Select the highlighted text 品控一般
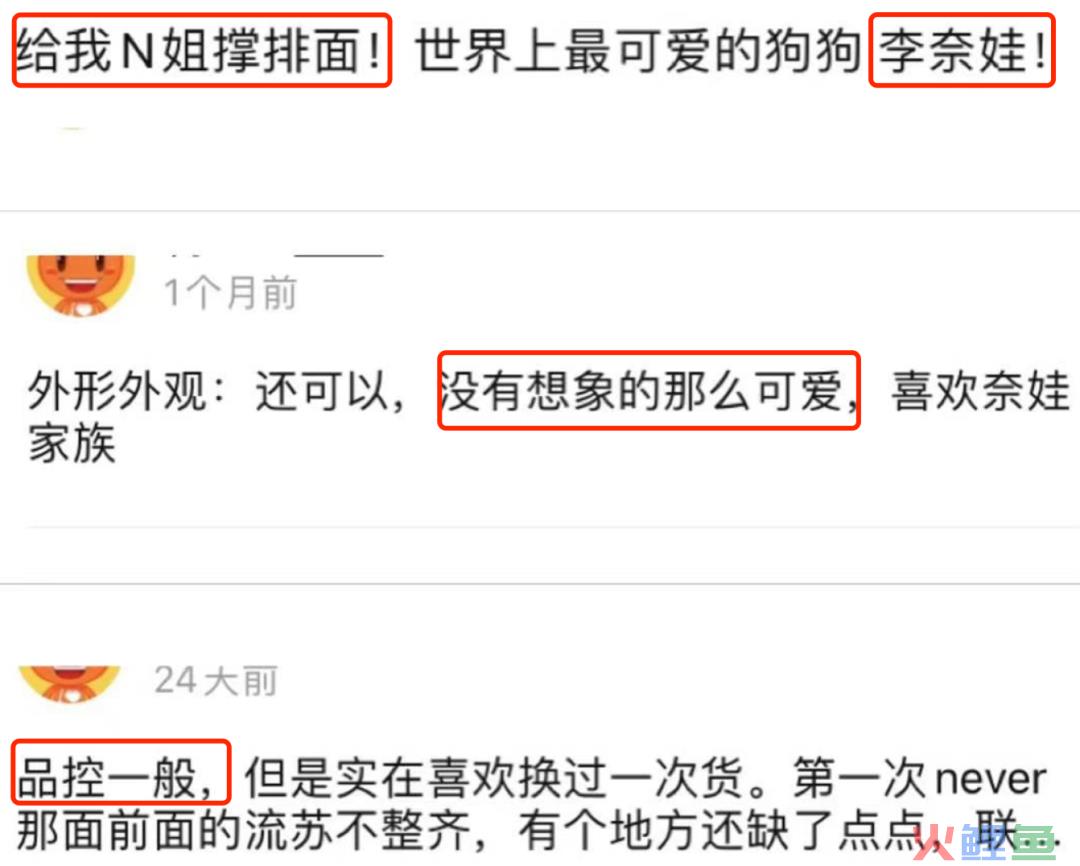Viewport: 1080px width, 866px height. point(121,772)
